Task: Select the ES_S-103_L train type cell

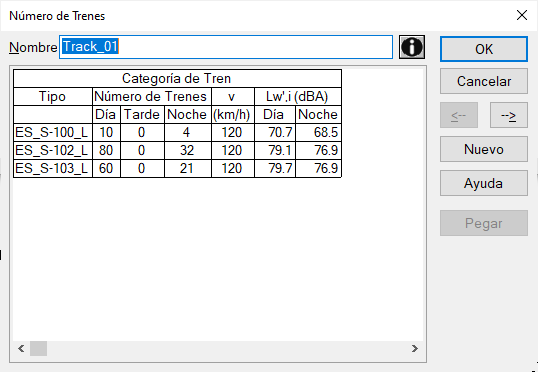Action: [53, 168]
